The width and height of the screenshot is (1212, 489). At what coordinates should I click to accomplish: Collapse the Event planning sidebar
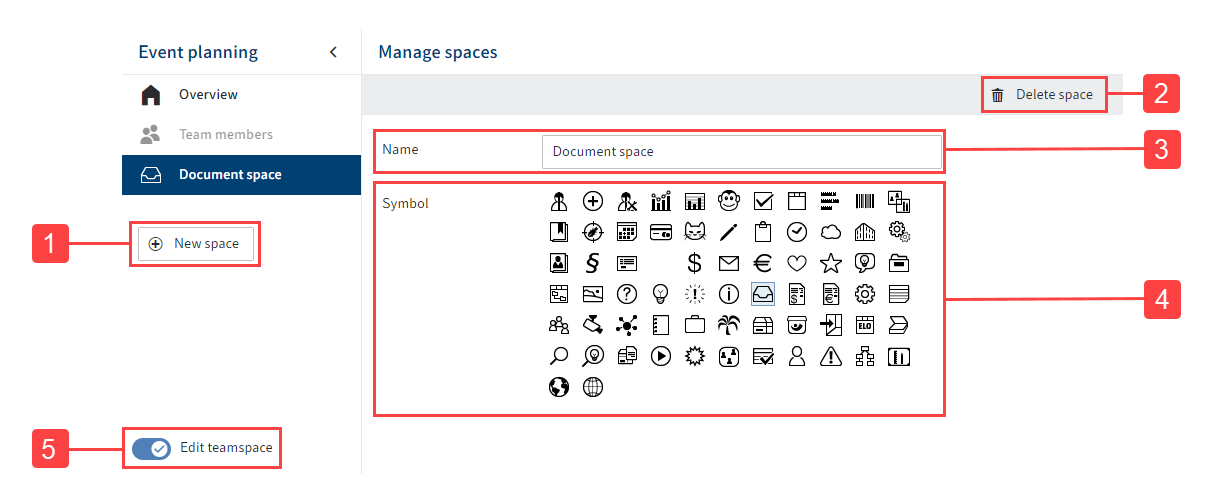pos(333,52)
